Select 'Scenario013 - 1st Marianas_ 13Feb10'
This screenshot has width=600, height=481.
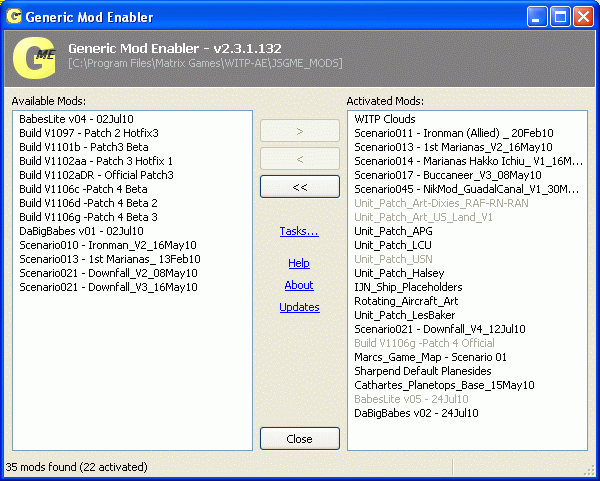pyautogui.click(x=110, y=259)
